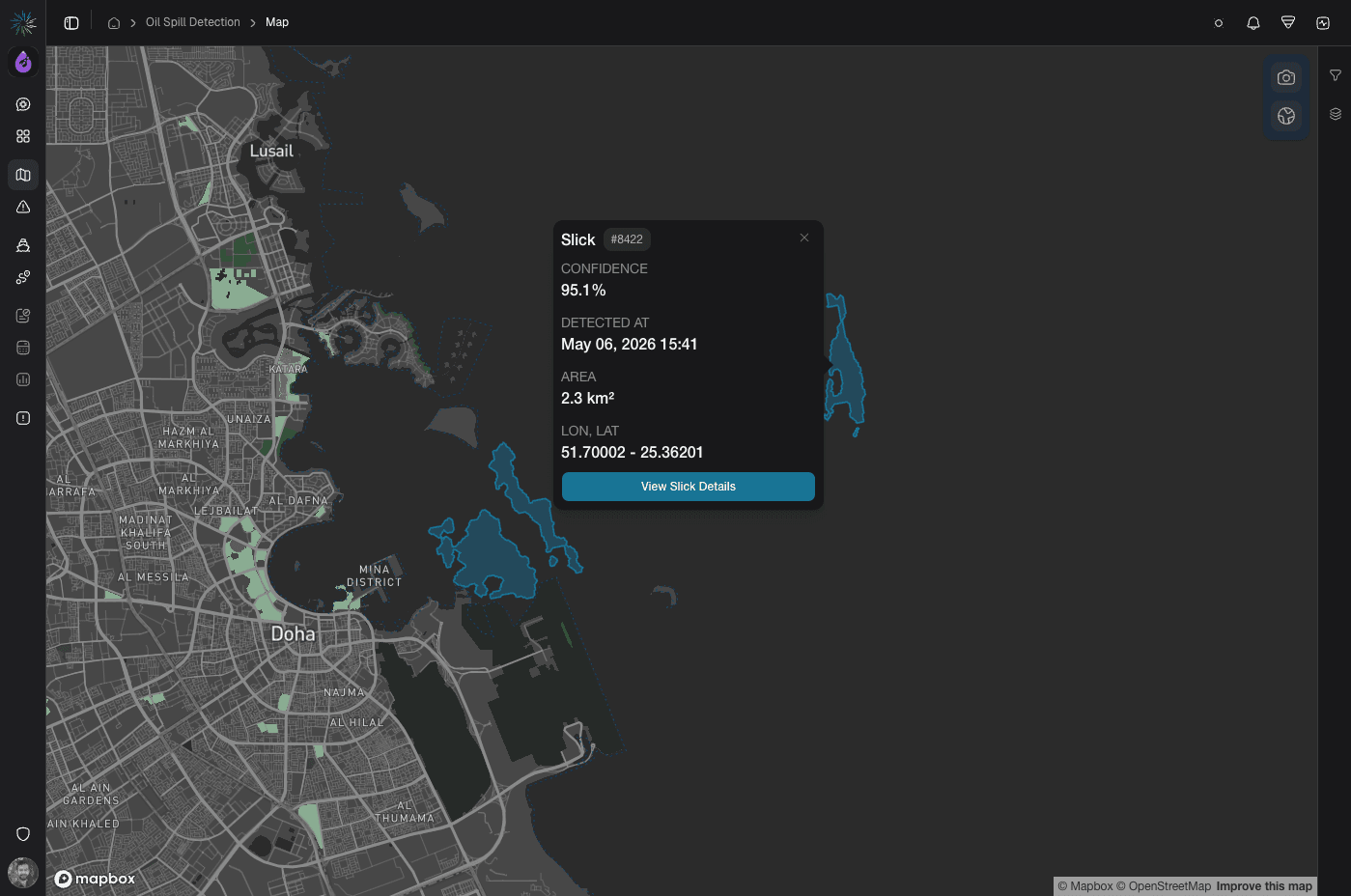
Task: Open the © Mapbox attribution link
Action: click(x=1084, y=886)
